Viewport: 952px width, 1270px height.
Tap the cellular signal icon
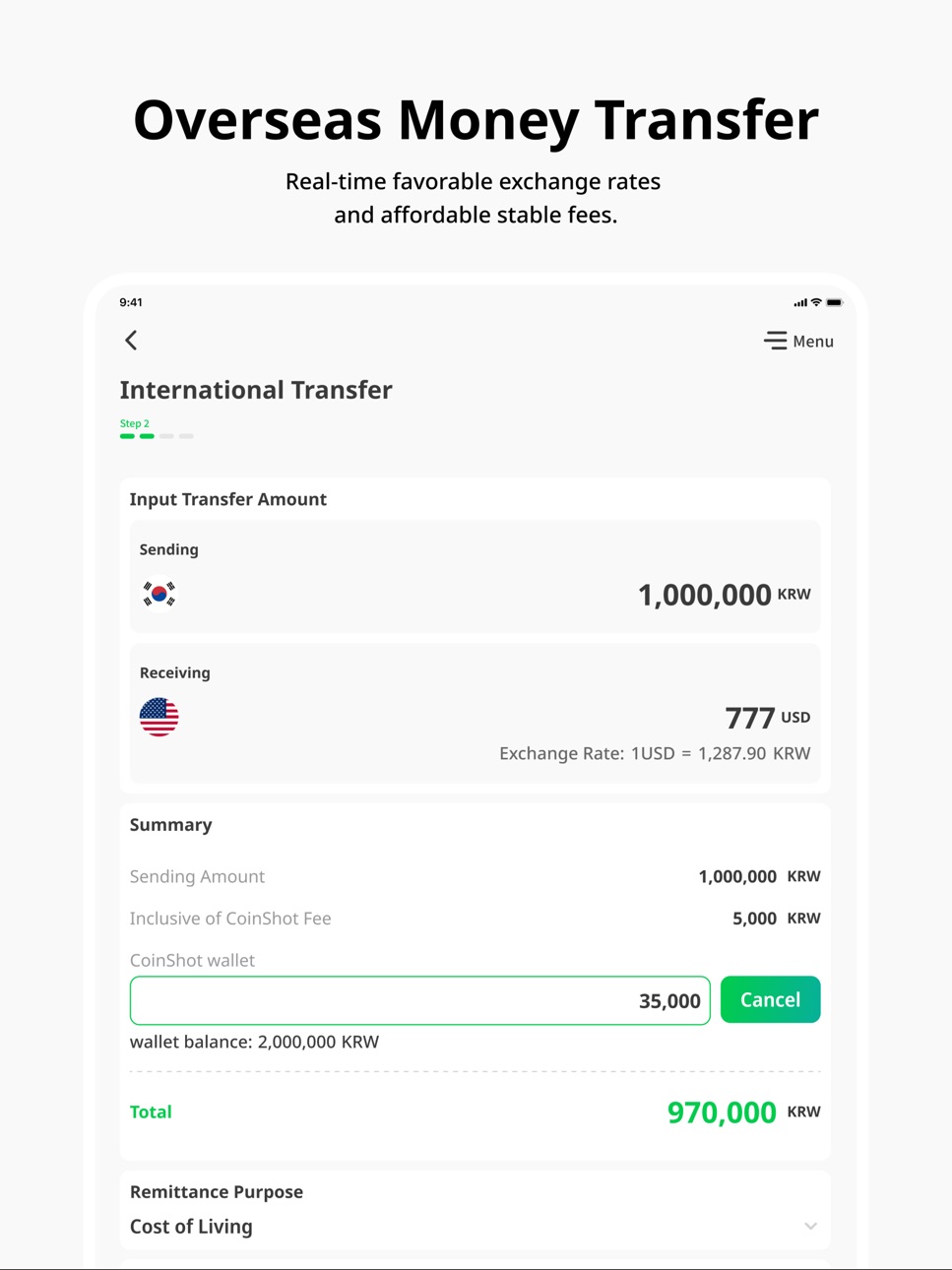pyautogui.click(x=800, y=302)
